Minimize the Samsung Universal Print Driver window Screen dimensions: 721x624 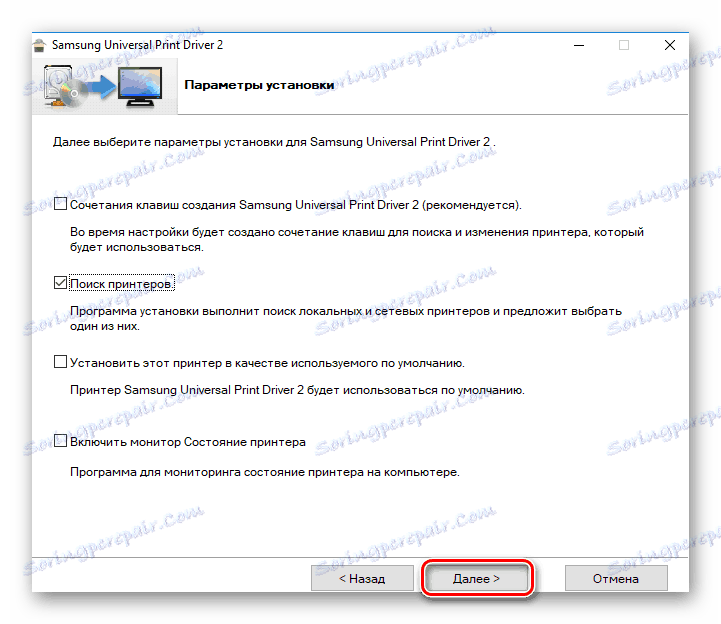tap(579, 45)
